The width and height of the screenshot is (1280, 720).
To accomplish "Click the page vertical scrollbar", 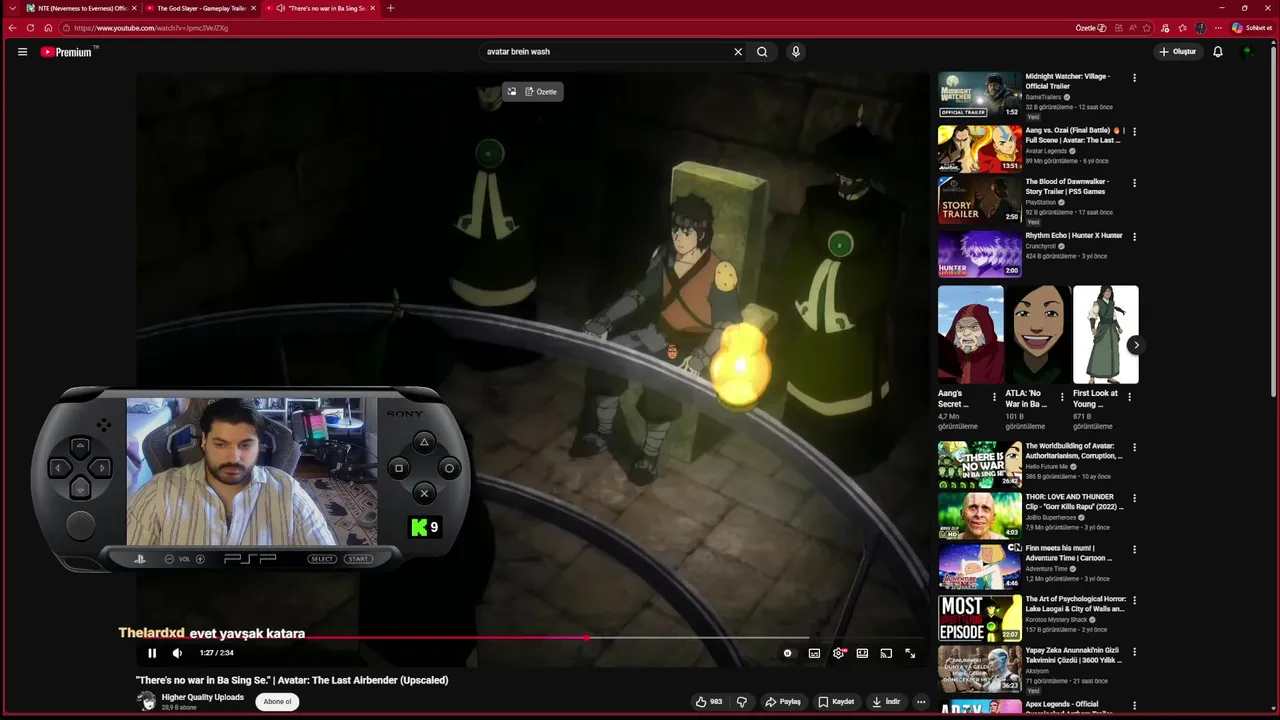I will pos(1275,220).
